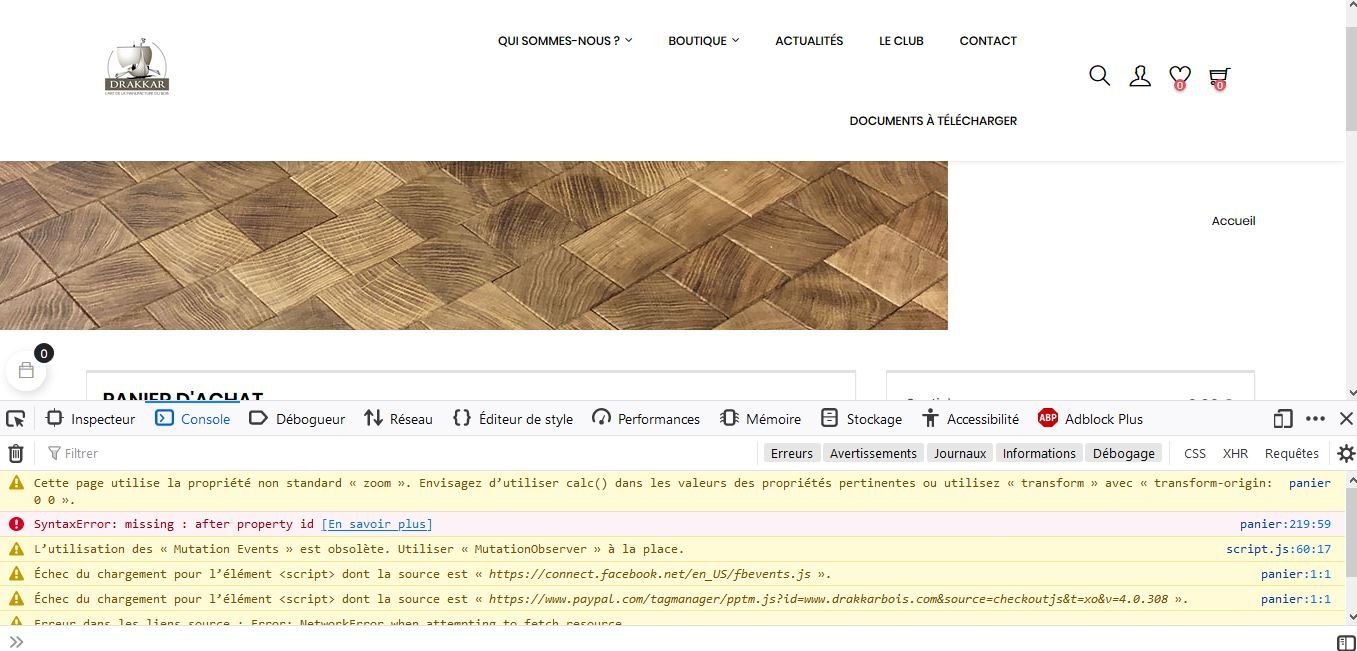Open the Documents à télécharger link
The image size is (1357, 651).
(933, 121)
